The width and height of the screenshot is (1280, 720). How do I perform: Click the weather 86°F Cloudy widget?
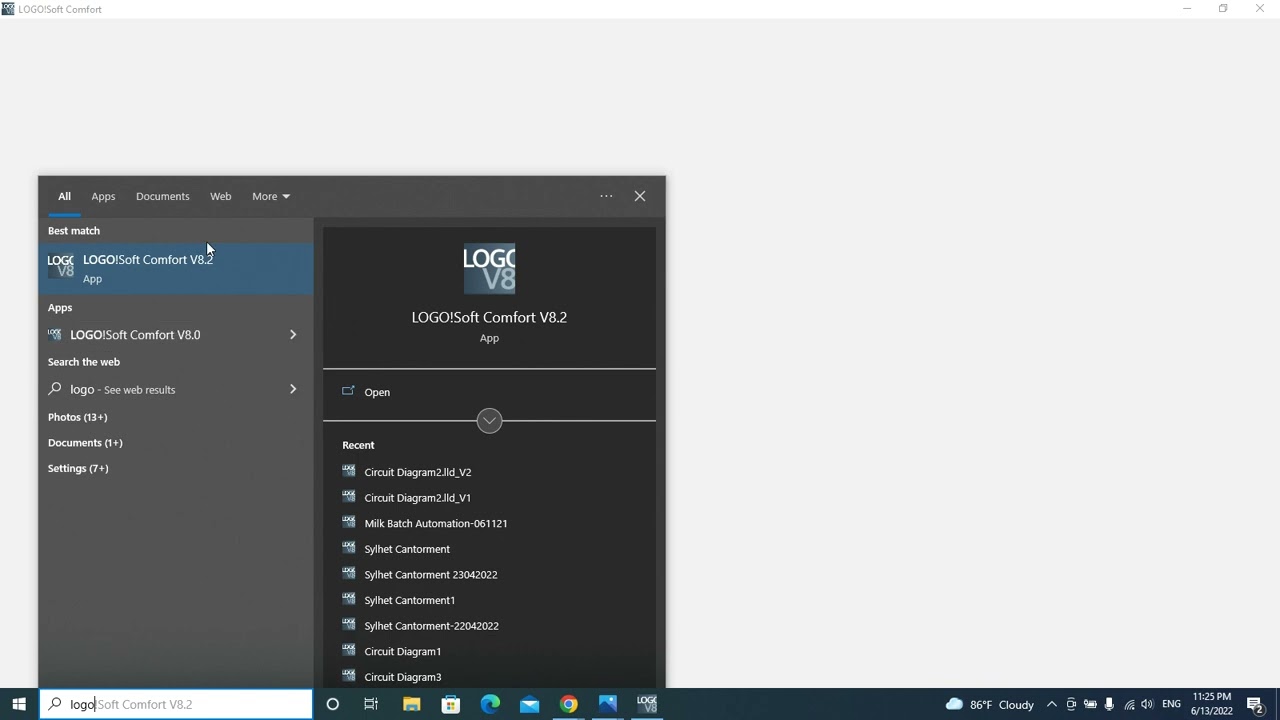[x=989, y=704]
